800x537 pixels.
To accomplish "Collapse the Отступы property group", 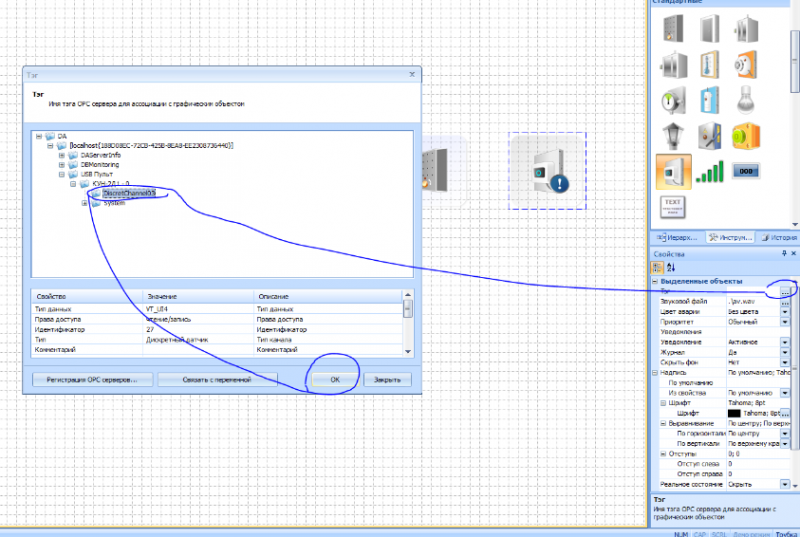I will pyautogui.click(x=663, y=454).
